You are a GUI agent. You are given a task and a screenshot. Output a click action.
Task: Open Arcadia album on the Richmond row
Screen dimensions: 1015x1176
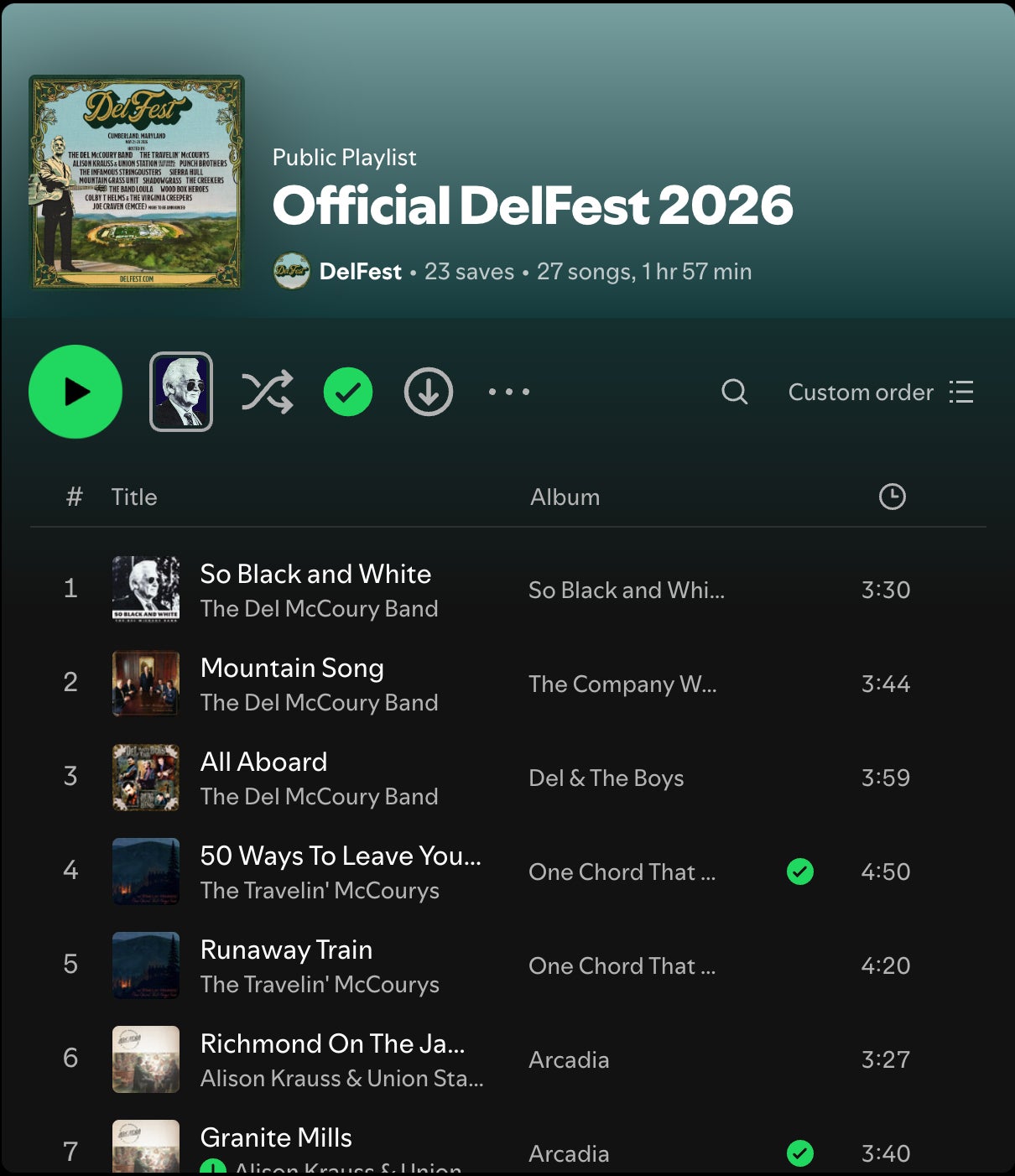tap(569, 1059)
